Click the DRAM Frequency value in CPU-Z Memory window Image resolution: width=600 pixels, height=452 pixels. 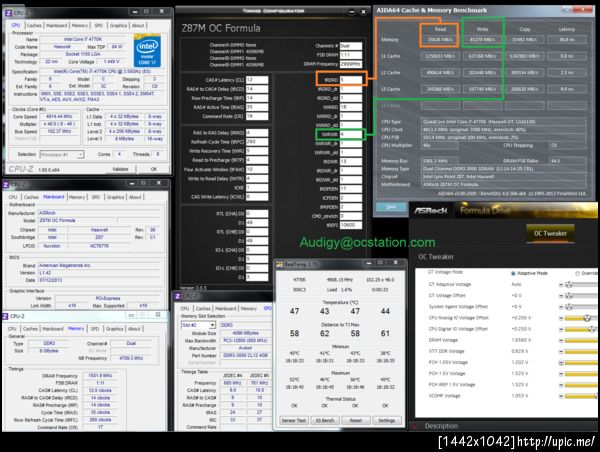[x=99, y=376]
